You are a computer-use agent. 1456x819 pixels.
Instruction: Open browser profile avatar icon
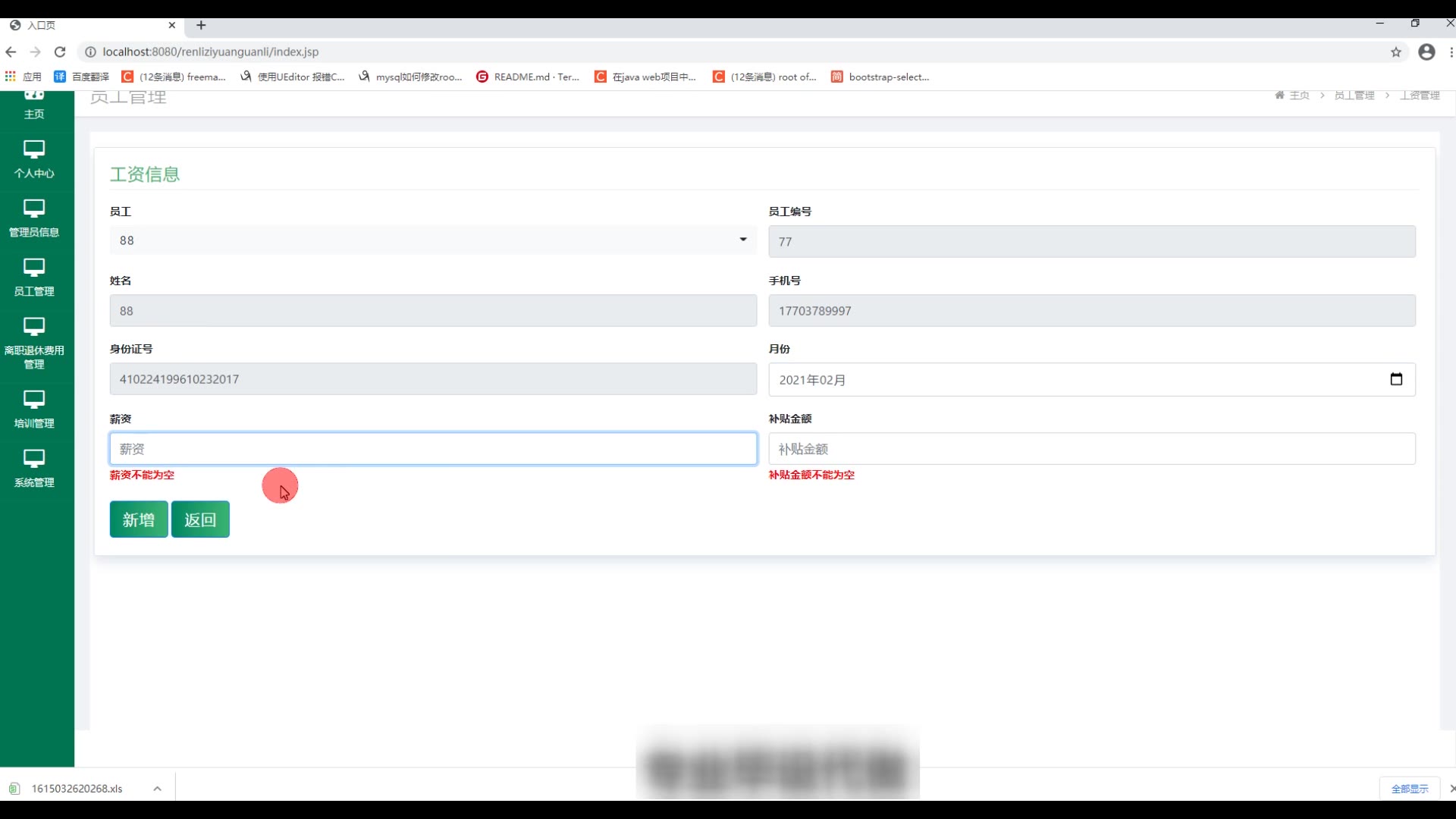pyautogui.click(x=1426, y=52)
